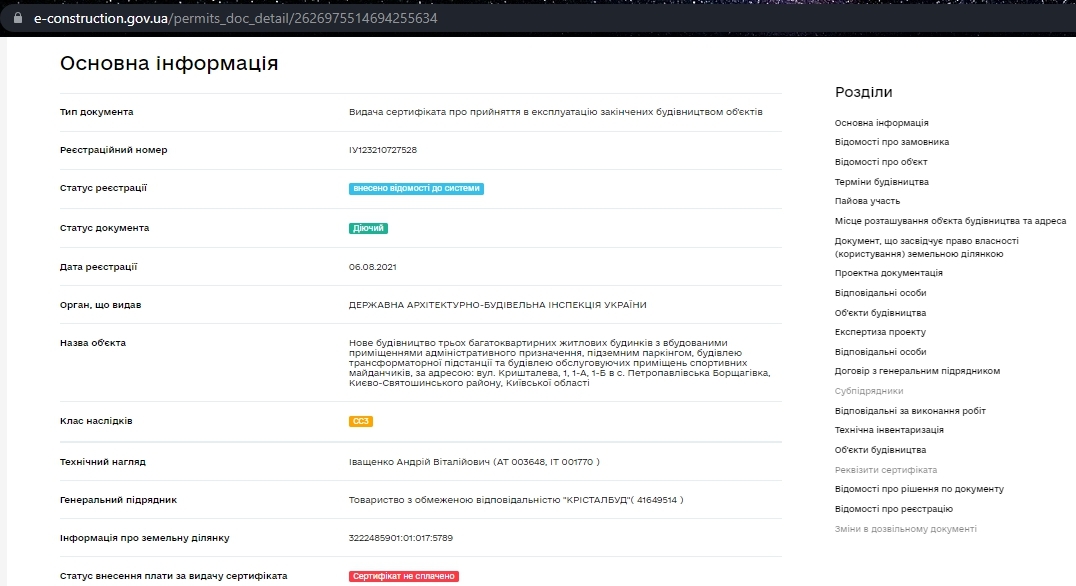Screen dimensions: 1076x586
Task: Open 'Документ, що засвідчує право власності' link
Action: (x=926, y=247)
